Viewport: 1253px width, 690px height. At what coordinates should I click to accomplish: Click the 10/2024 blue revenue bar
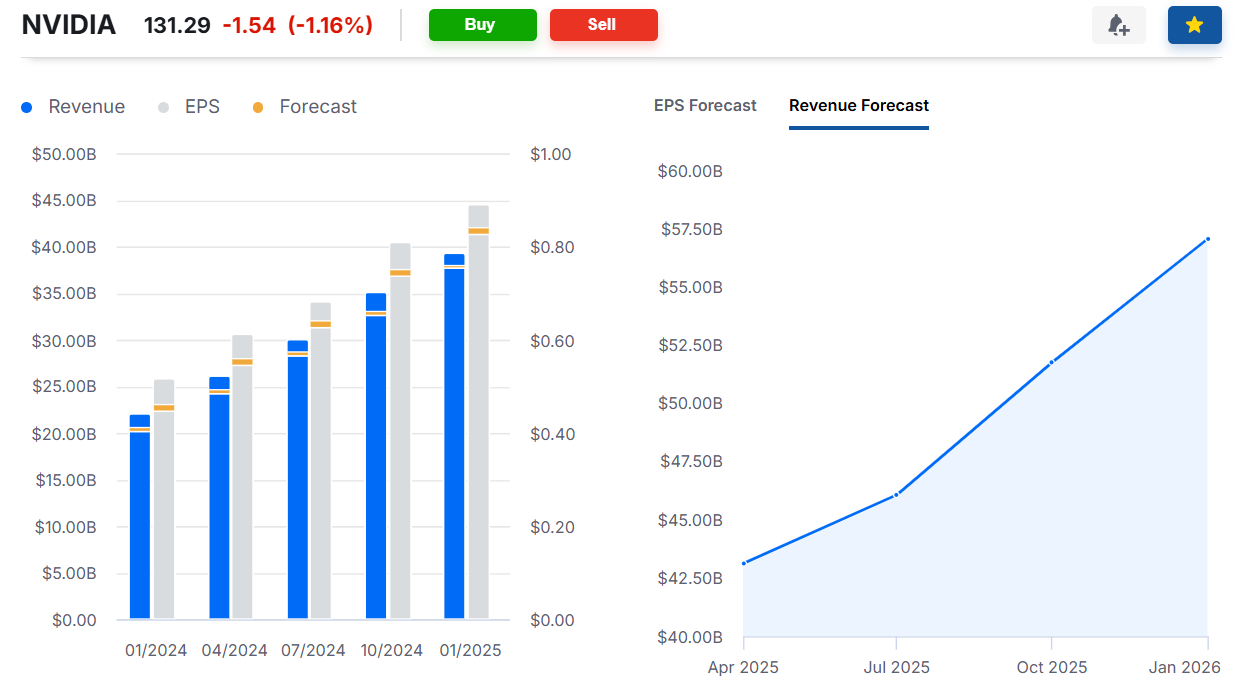coord(376,456)
